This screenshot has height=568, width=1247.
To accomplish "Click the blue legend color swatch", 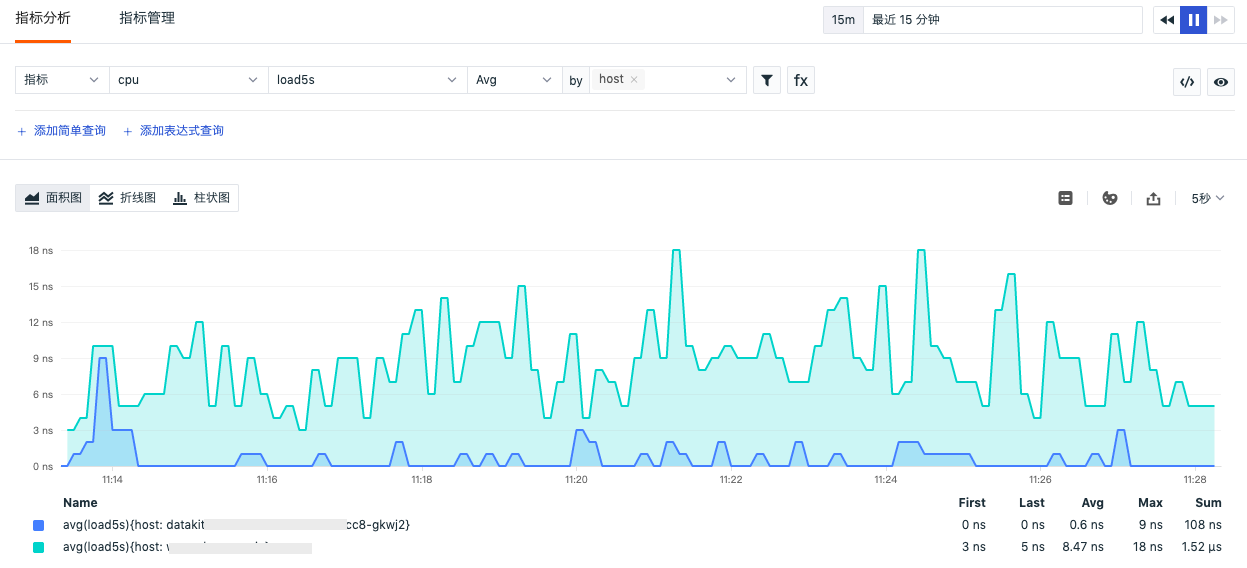I will pos(38,525).
